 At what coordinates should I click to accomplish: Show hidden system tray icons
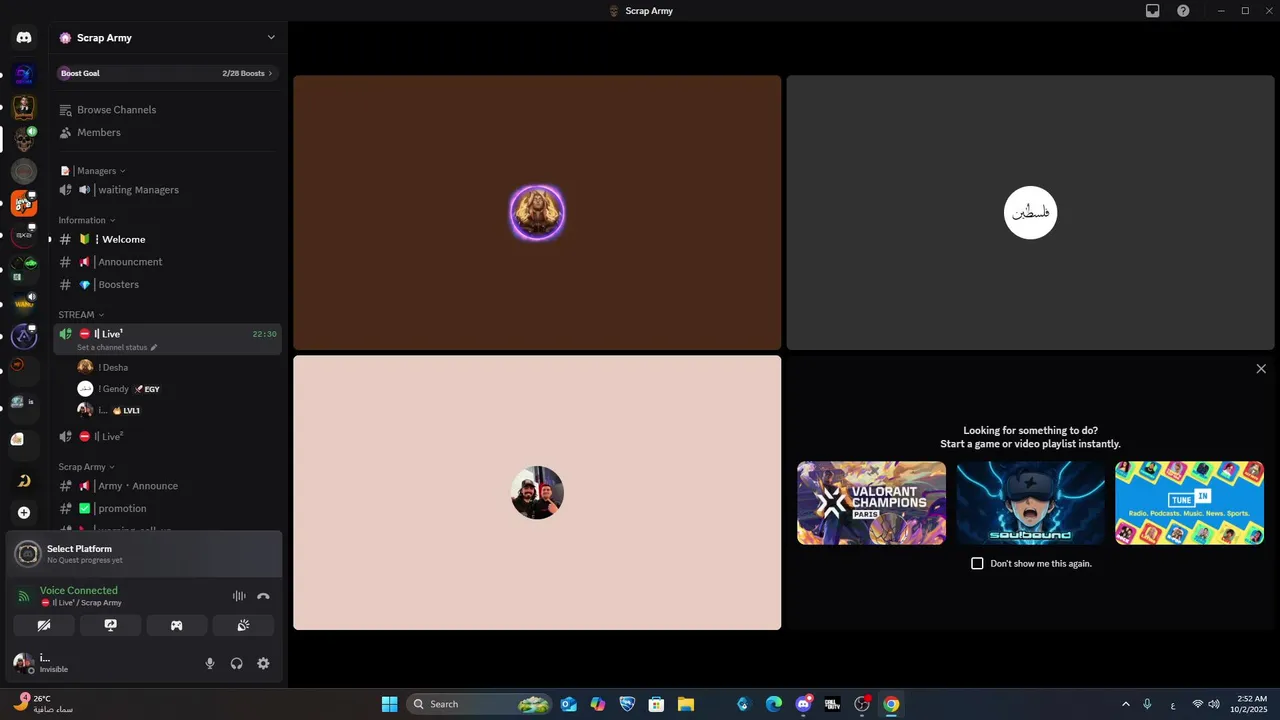pos(1125,704)
